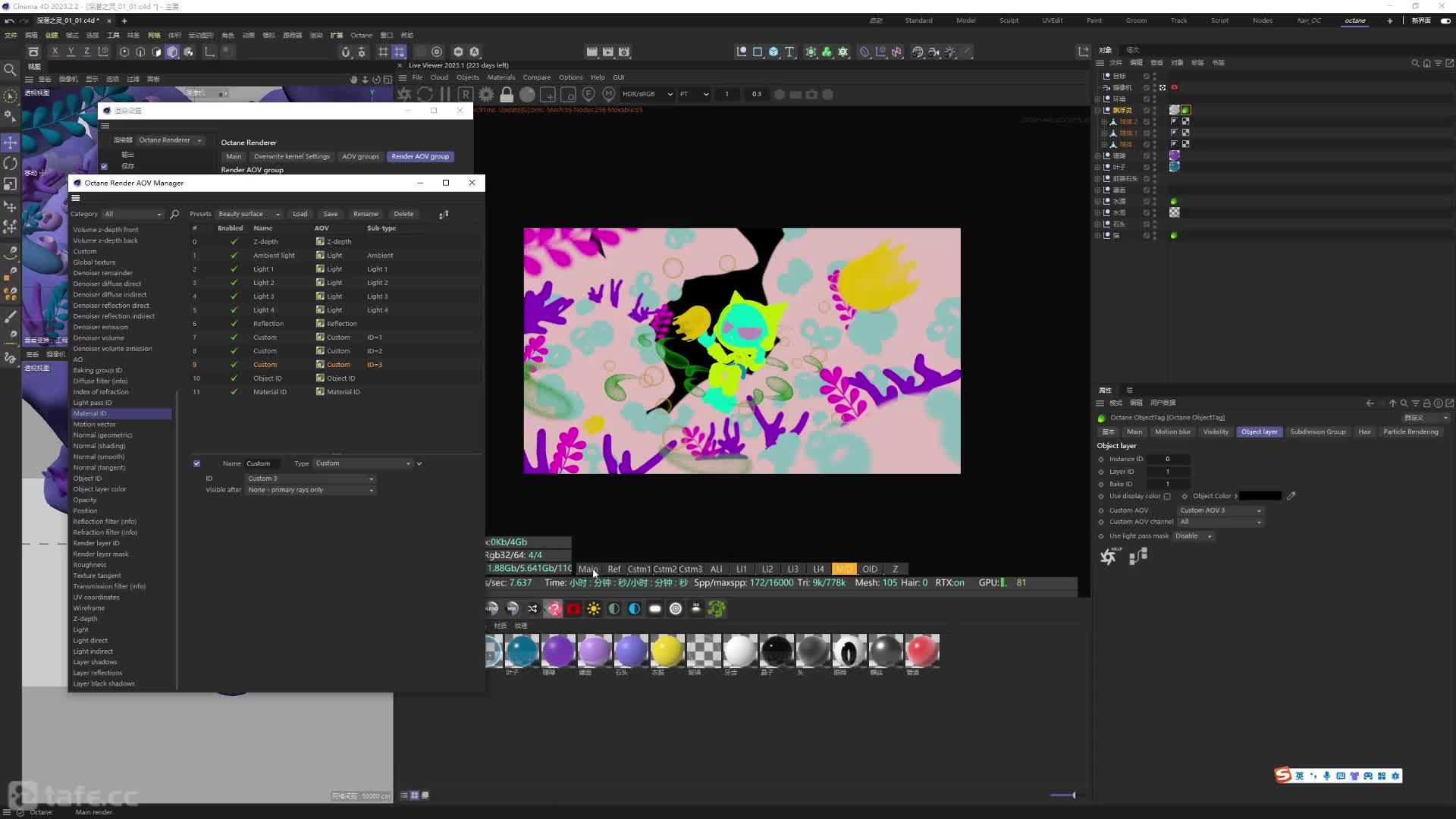Select the Main render pass button

click(588, 569)
